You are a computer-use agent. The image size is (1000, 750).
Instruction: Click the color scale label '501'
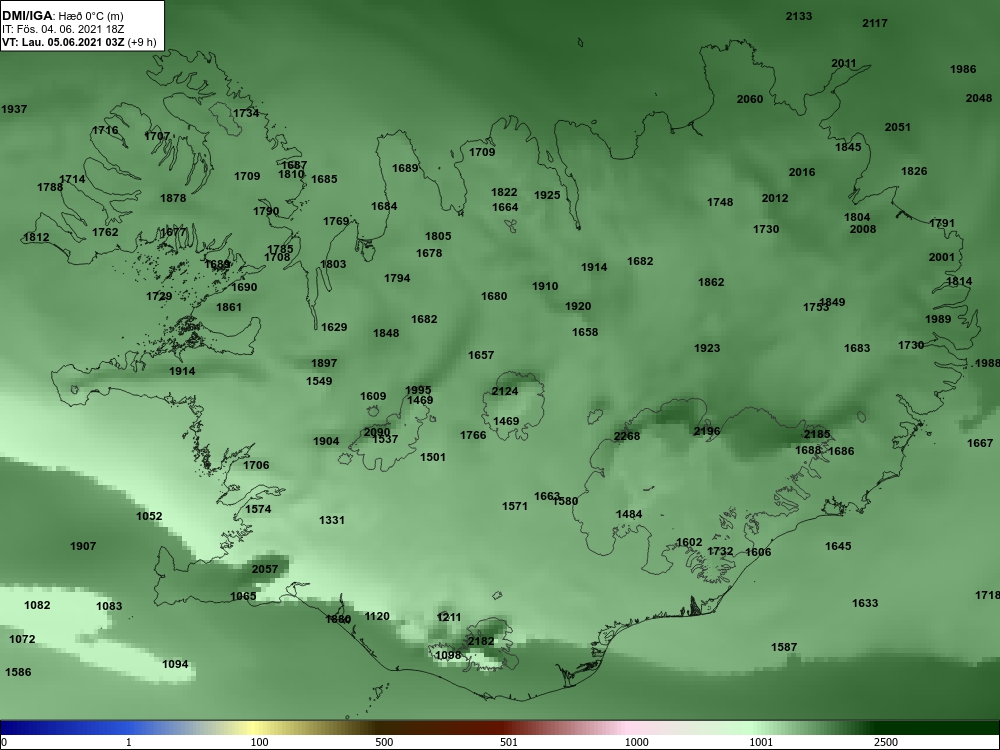[x=509, y=742]
